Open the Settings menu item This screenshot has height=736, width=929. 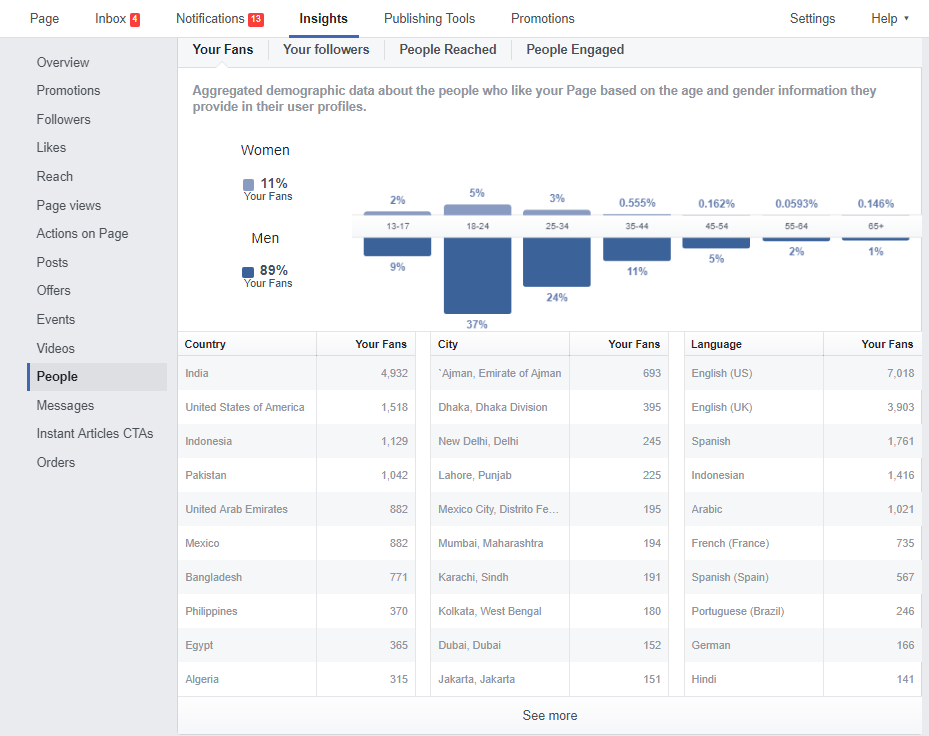coord(812,19)
